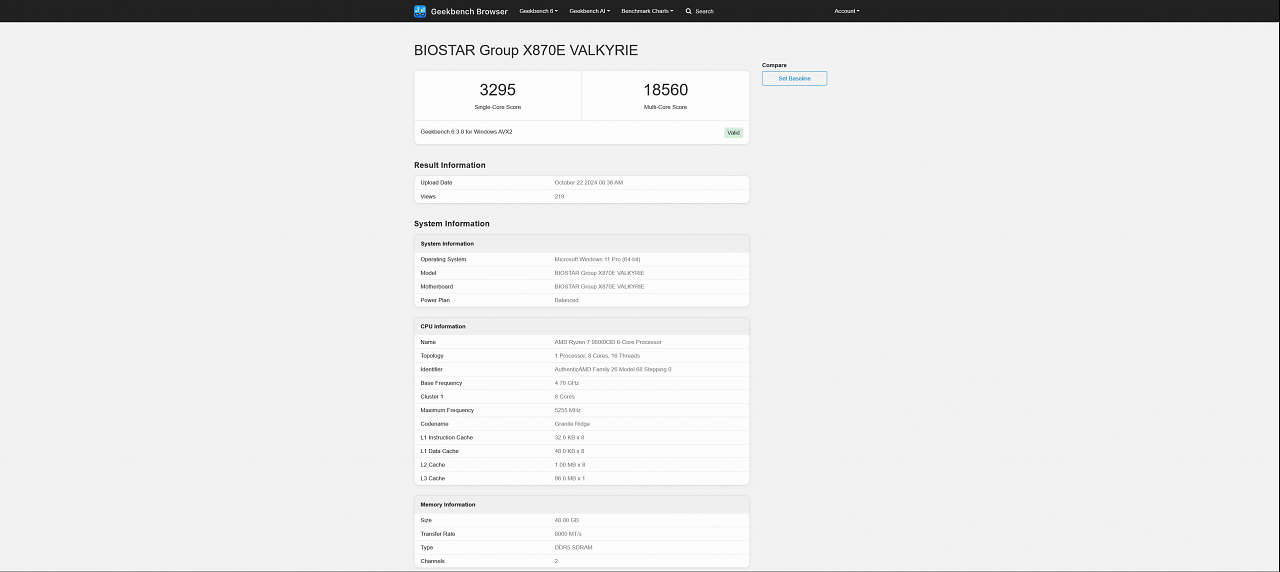Click the Upload Date row label
Viewport: 1280px width, 572px height.
pyautogui.click(x=436, y=183)
